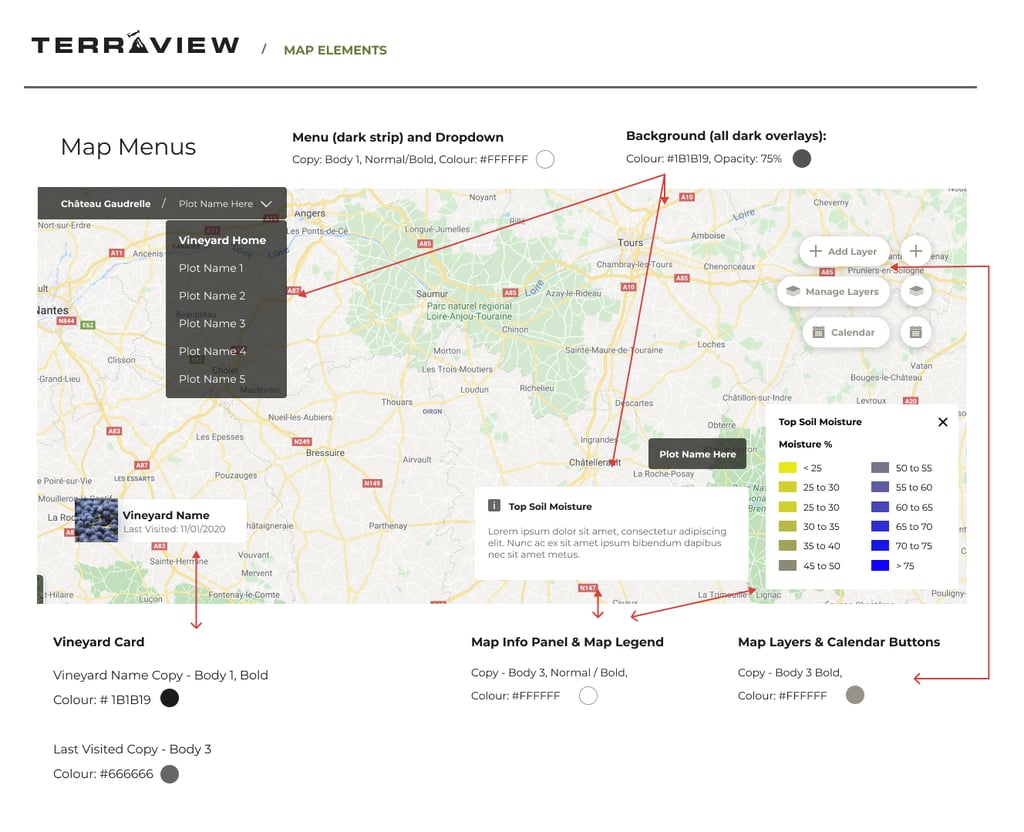Screen dimensions: 1024x832
Task: Click the info icon in Top Soil Moisture panel
Action: [x=494, y=505]
